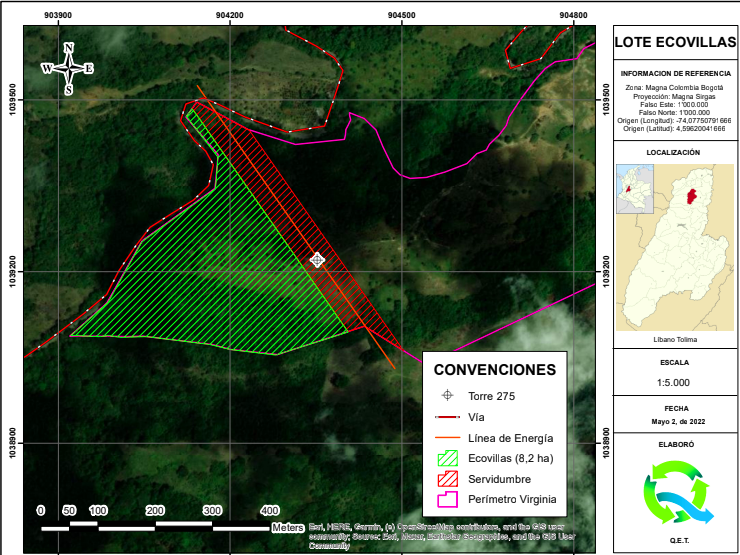Click the Q.E.T. caption under the logo
This screenshot has height=555, width=740.
click(679, 540)
